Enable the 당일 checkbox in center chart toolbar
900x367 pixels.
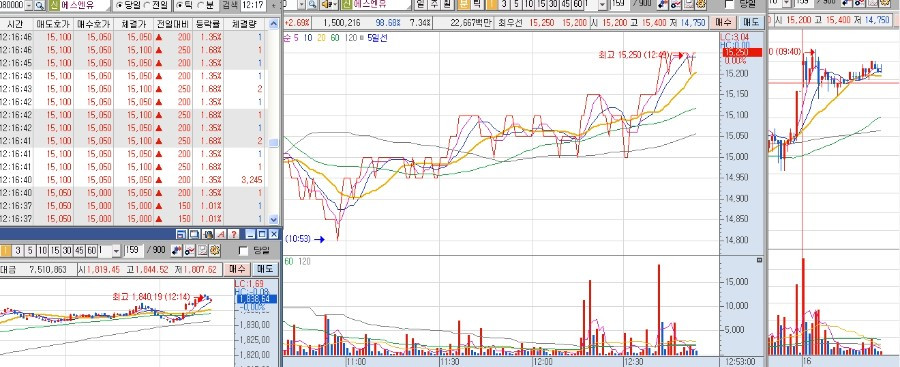pos(729,5)
